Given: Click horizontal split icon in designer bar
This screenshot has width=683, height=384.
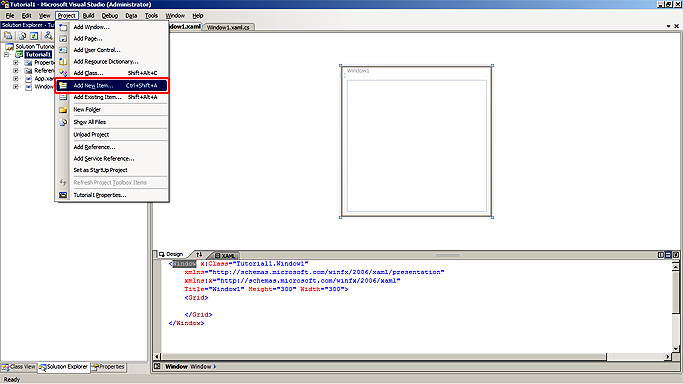Looking at the screenshot, I should [668, 255].
